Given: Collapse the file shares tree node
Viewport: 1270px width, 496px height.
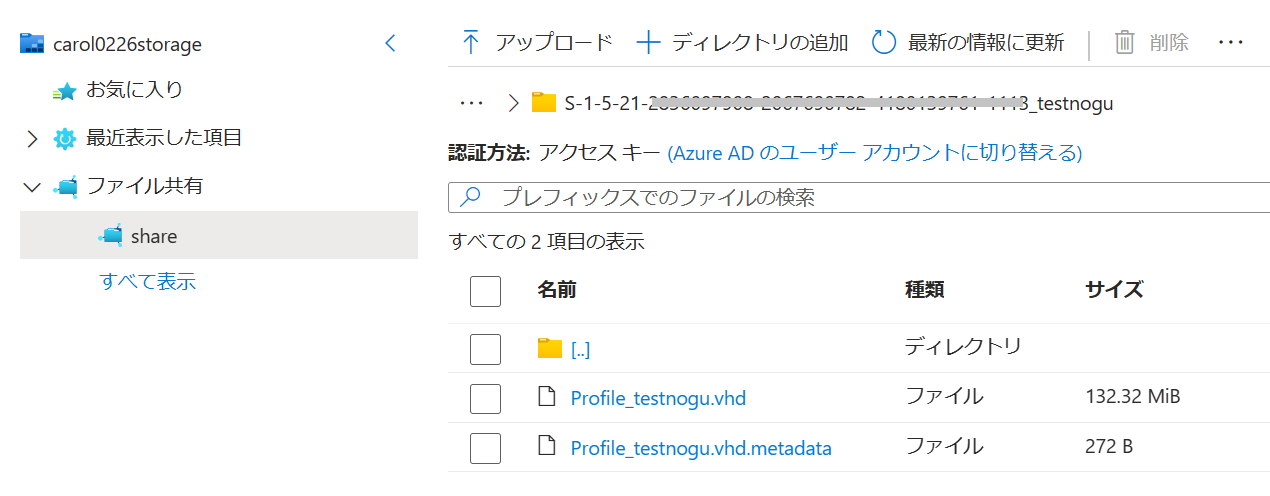Looking at the screenshot, I should pyautogui.click(x=32, y=187).
